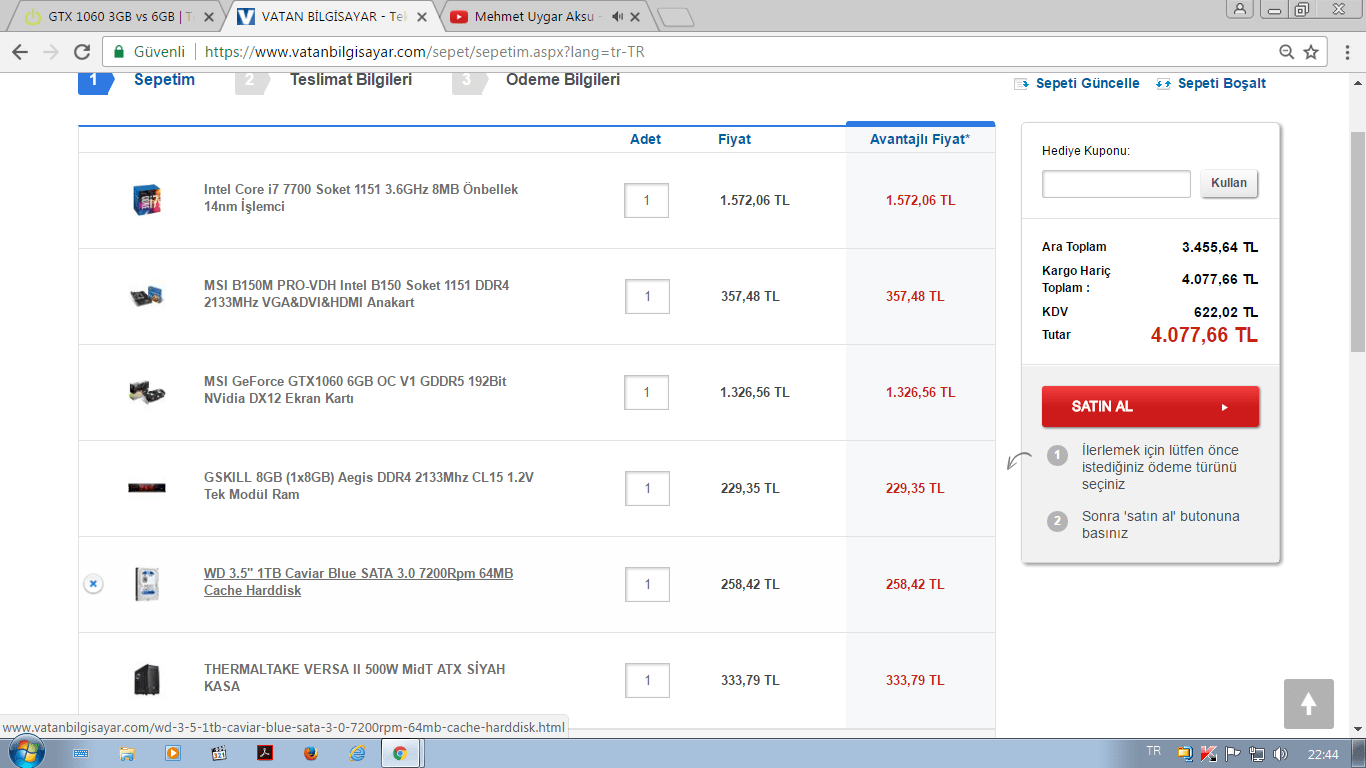The width and height of the screenshot is (1366, 768).
Task: Edit quantity for MSI B150M PRO-VDH
Action: [x=647, y=296]
